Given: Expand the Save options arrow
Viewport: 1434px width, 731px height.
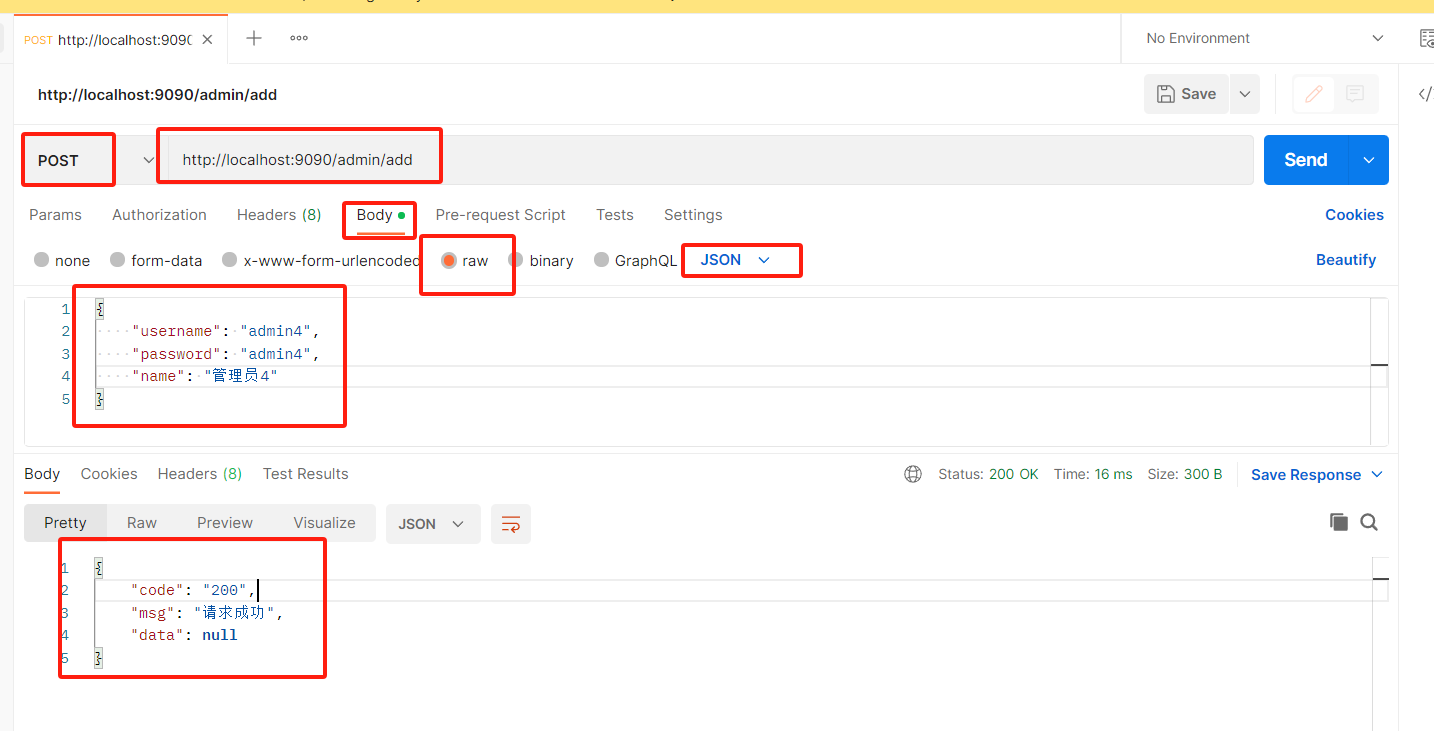Looking at the screenshot, I should coord(1245,94).
